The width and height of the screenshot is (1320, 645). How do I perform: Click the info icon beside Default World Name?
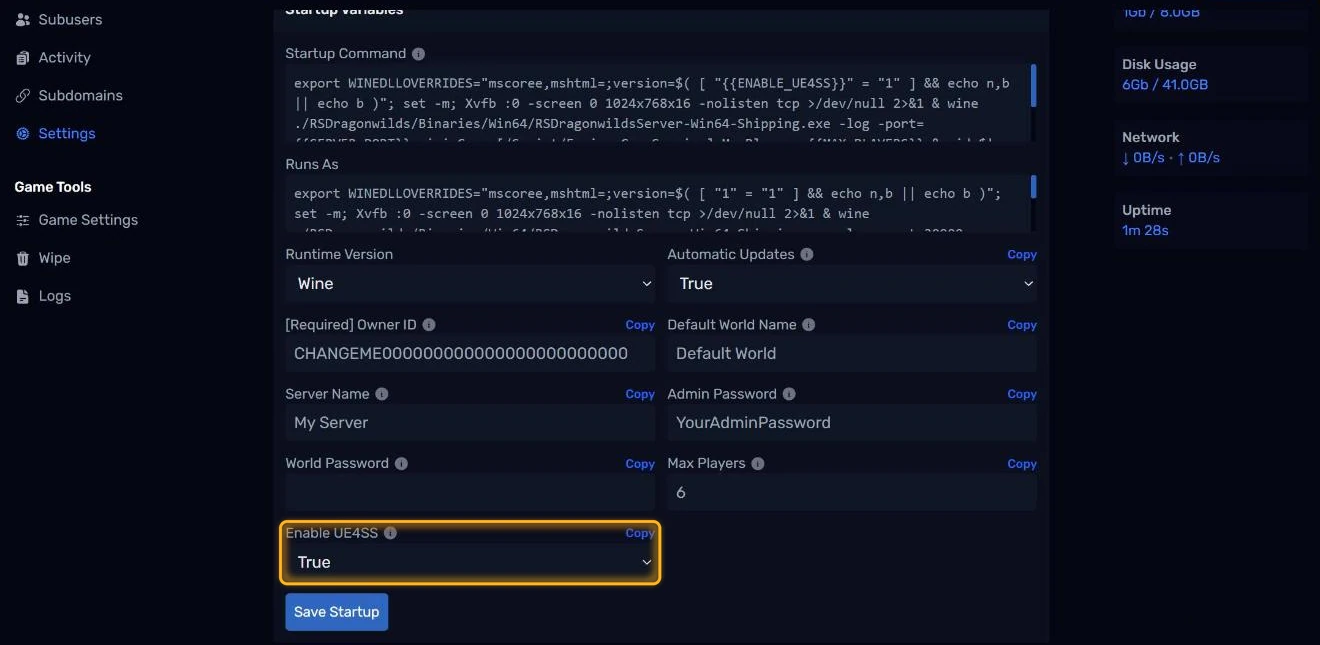coord(808,325)
